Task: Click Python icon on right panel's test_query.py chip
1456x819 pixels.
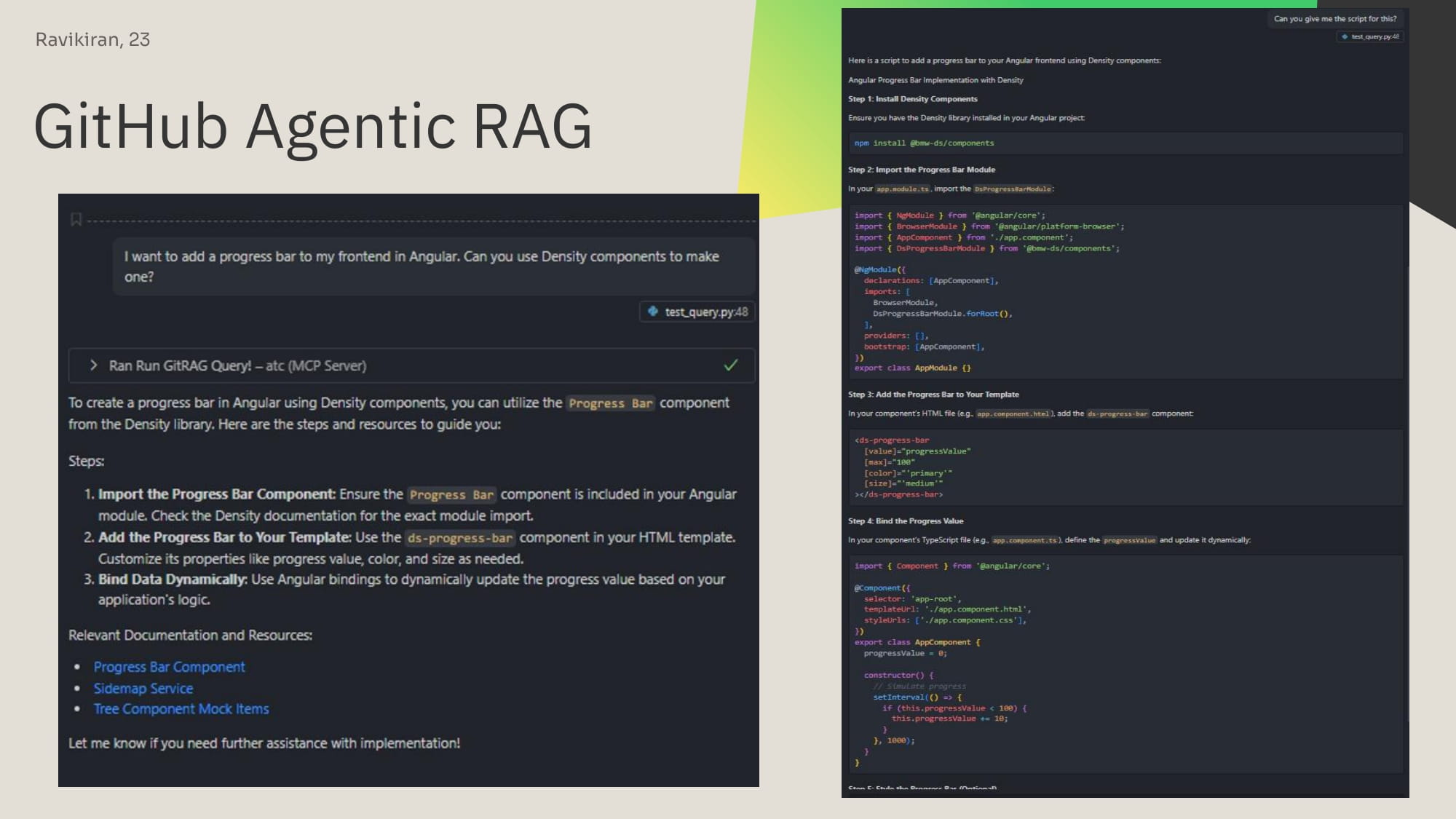Action: pos(1345,36)
